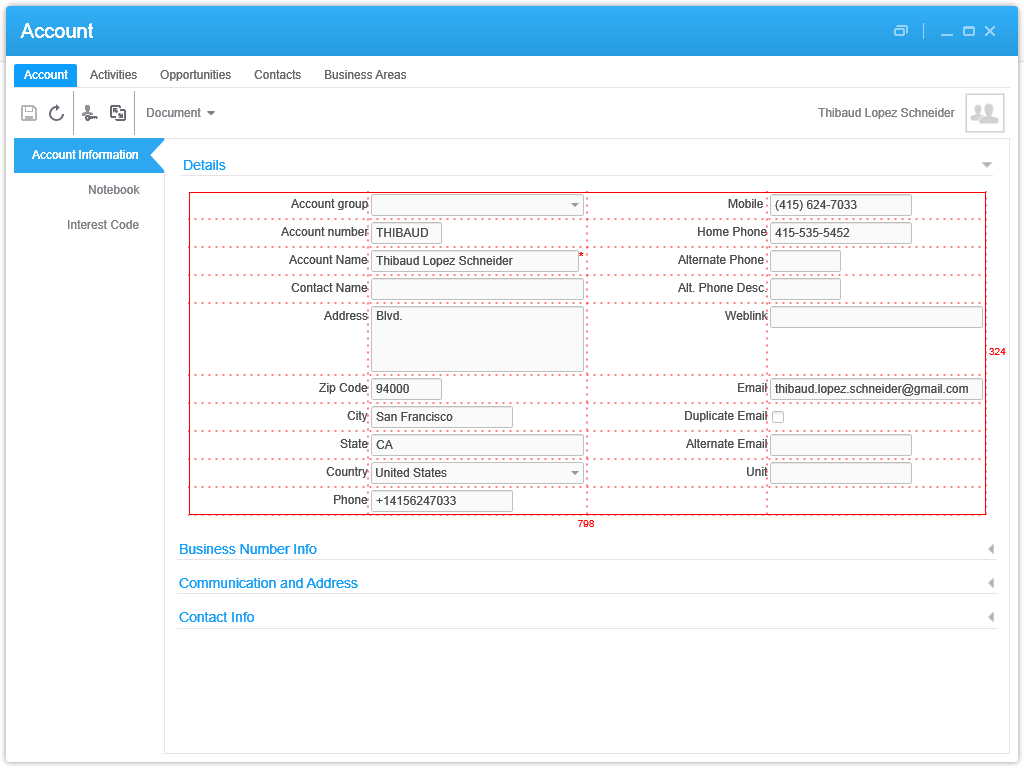Minimize the Account window
1024x768 pixels.
946,31
